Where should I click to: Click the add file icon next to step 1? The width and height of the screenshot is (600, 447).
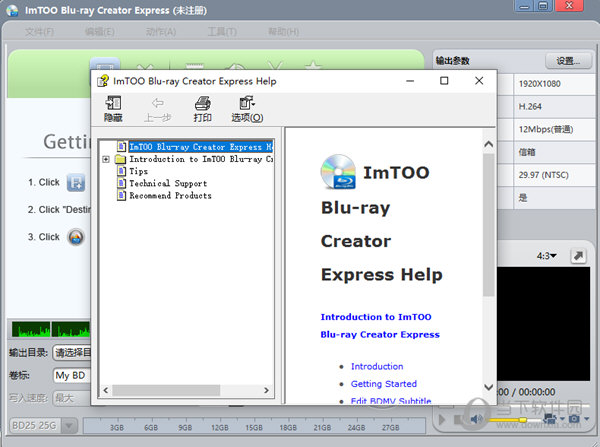click(x=76, y=182)
